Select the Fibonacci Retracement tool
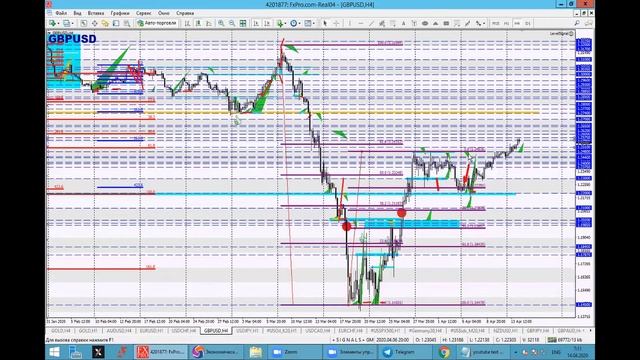This screenshot has height=360, width=640. tap(393, 23)
